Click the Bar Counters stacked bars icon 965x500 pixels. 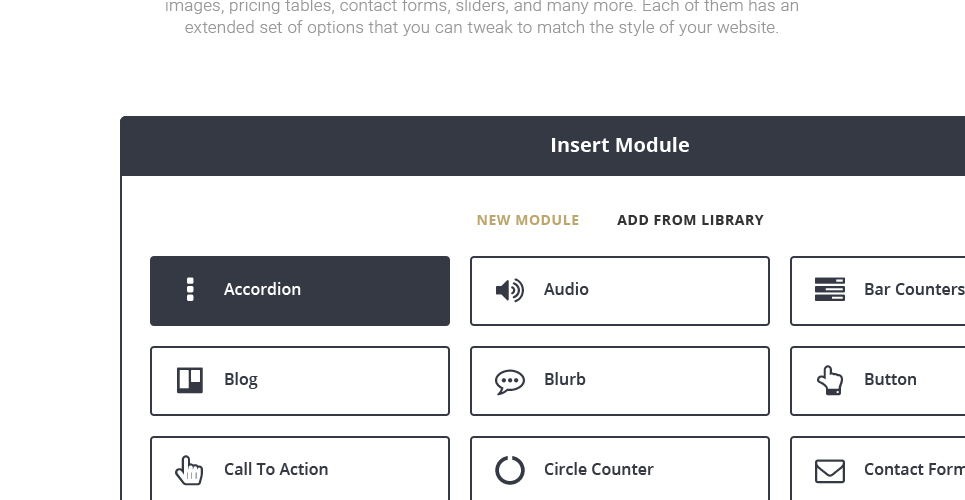click(830, 289)
